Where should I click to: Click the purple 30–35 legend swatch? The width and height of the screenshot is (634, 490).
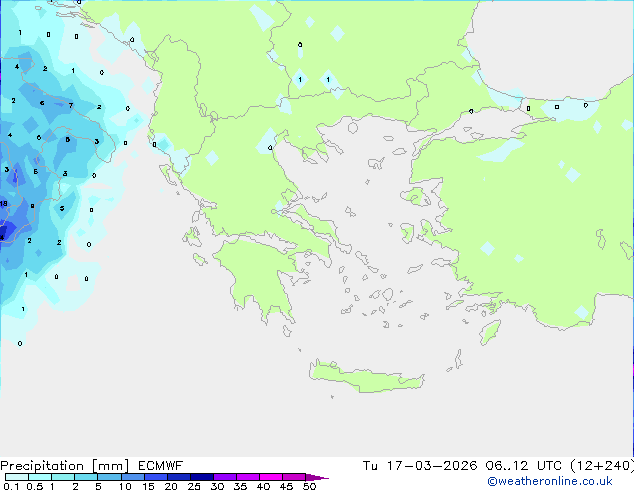[224, 477]
